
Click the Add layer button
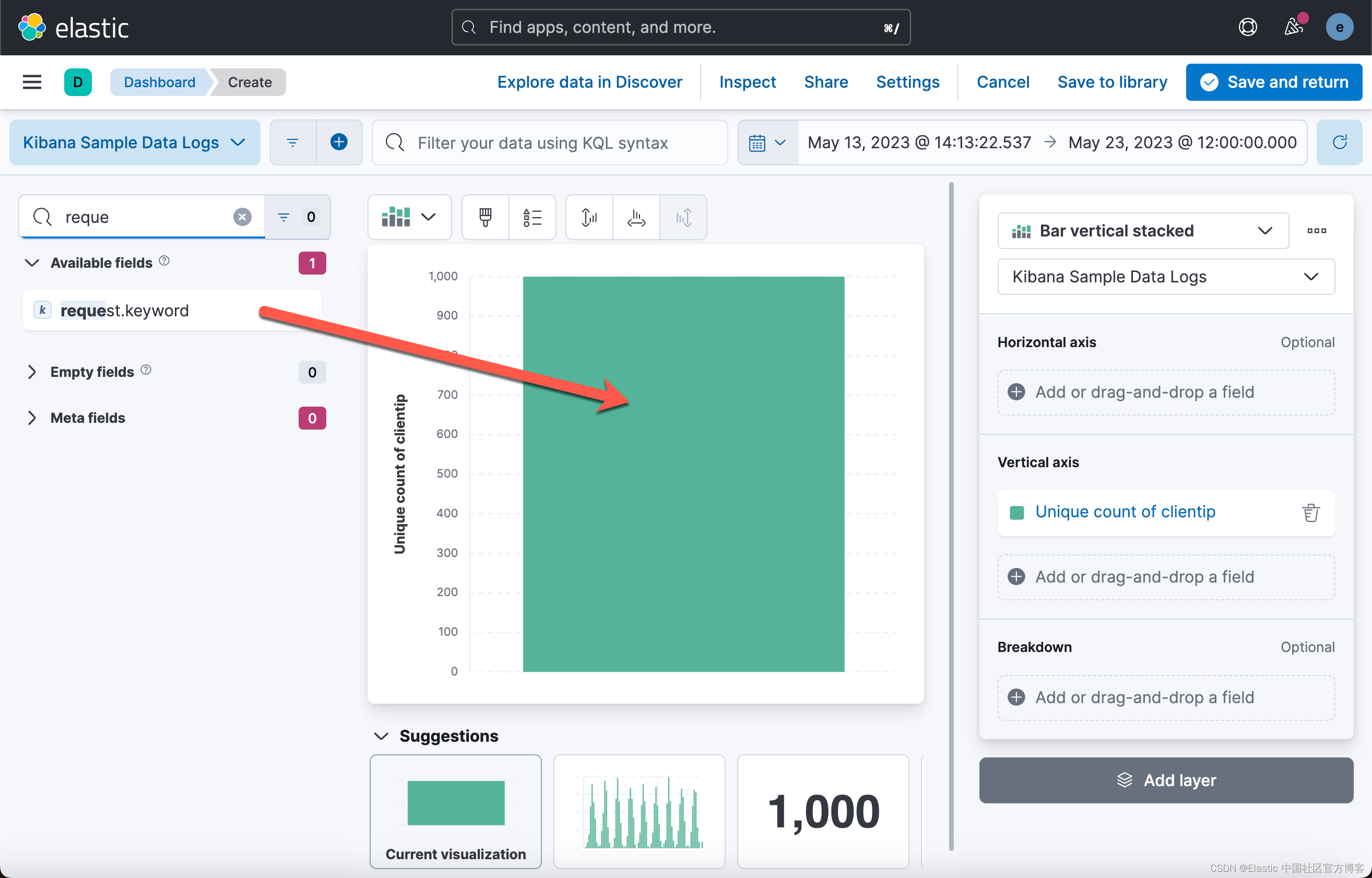click(1166, 780)
